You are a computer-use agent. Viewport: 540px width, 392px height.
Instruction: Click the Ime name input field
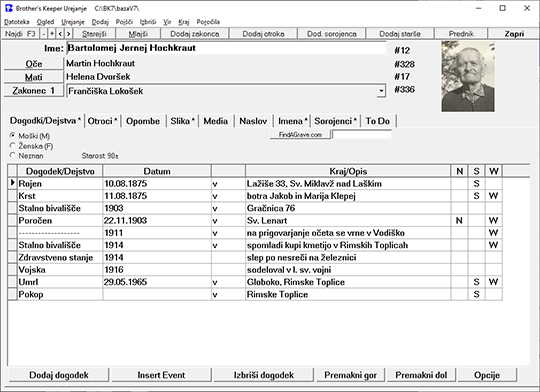[226, 48]
